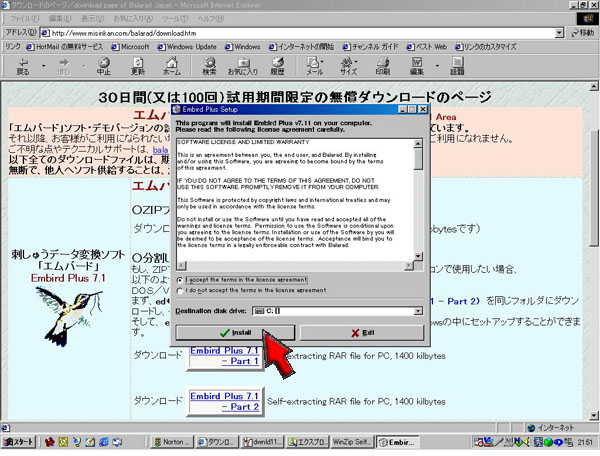
Task: Click the 'bala' email link on page
Action: point(160,150)
